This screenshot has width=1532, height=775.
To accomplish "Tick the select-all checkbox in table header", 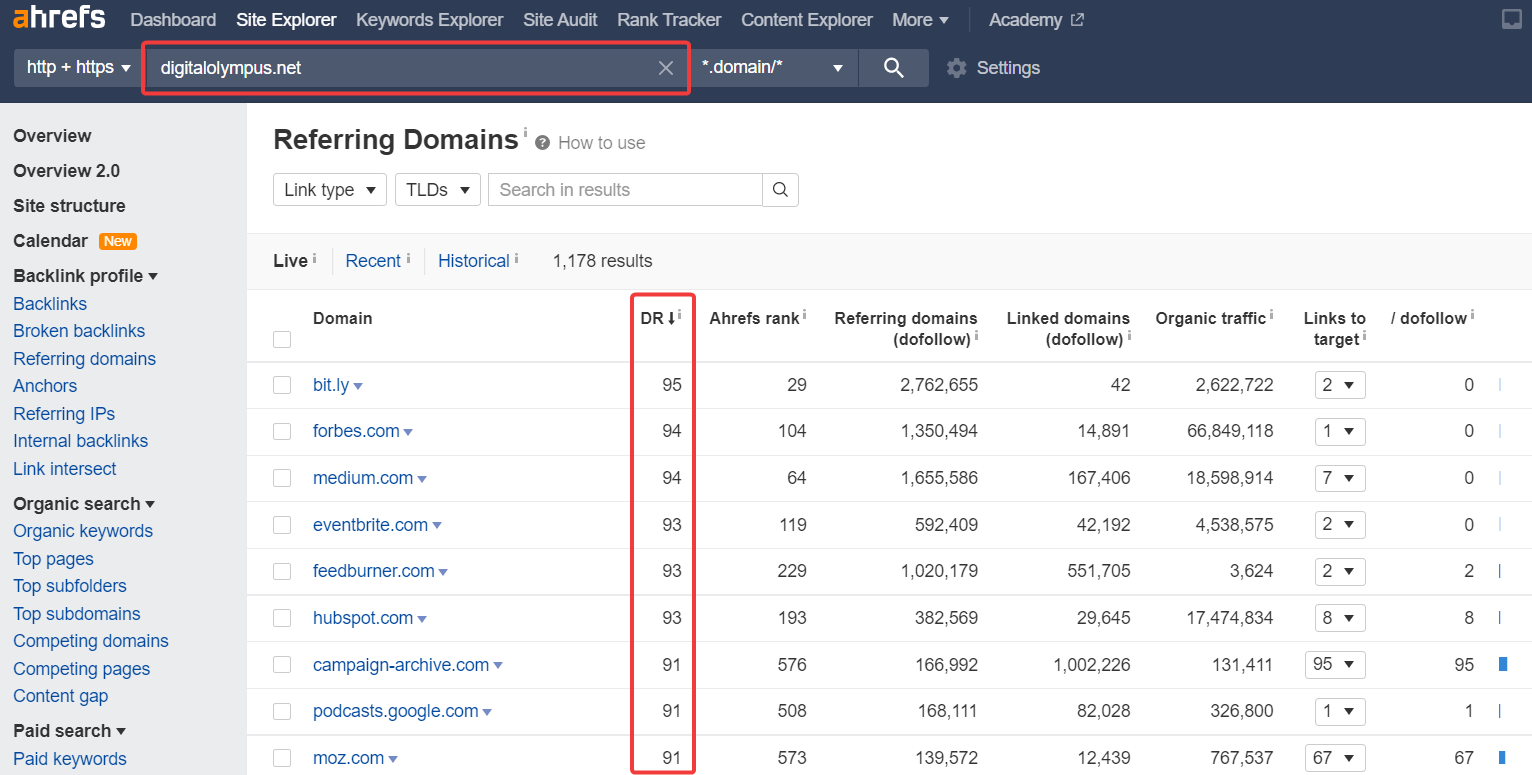I will [282, 340].
